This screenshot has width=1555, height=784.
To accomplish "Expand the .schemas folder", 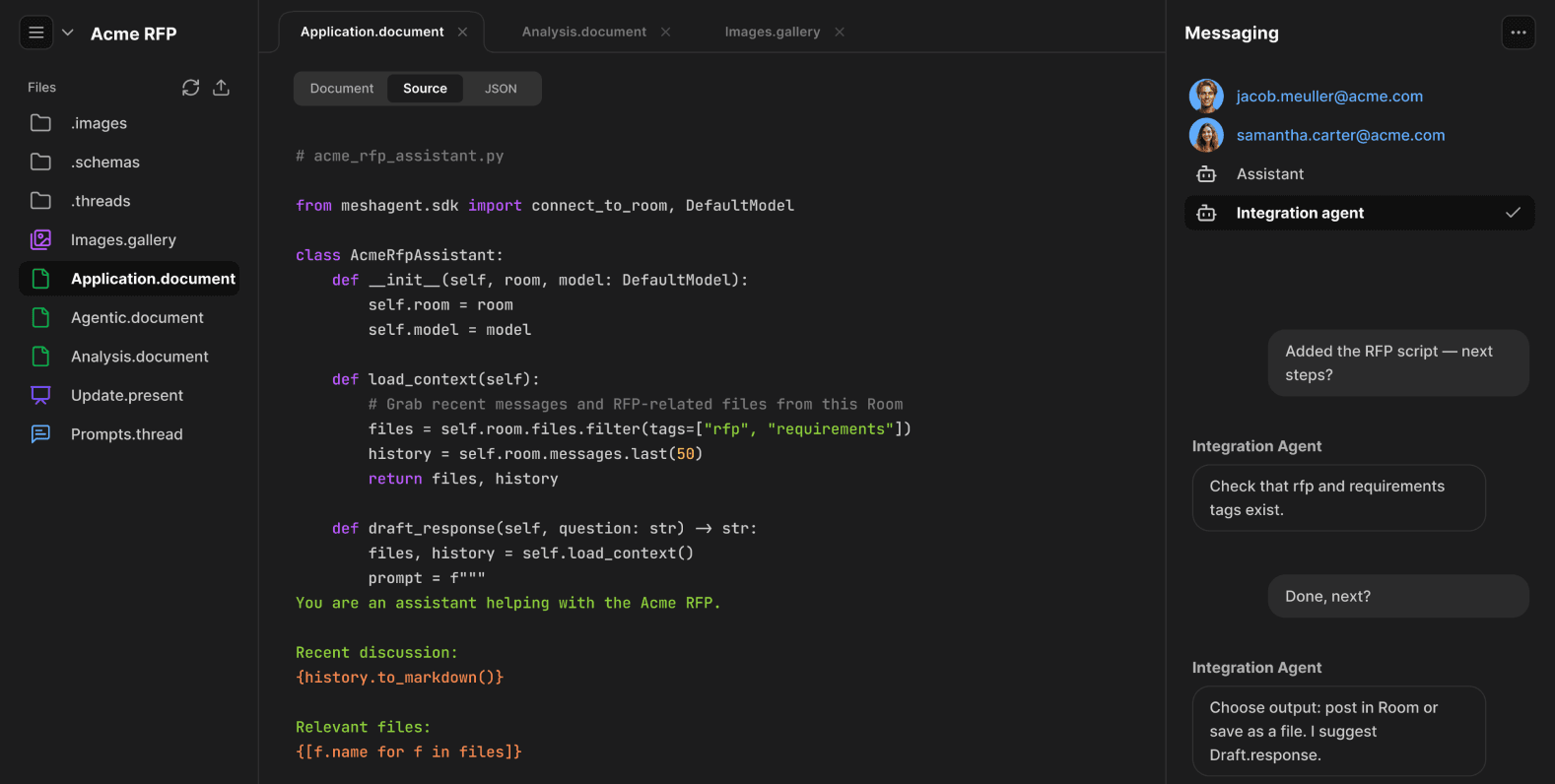I will pos(104,162).
